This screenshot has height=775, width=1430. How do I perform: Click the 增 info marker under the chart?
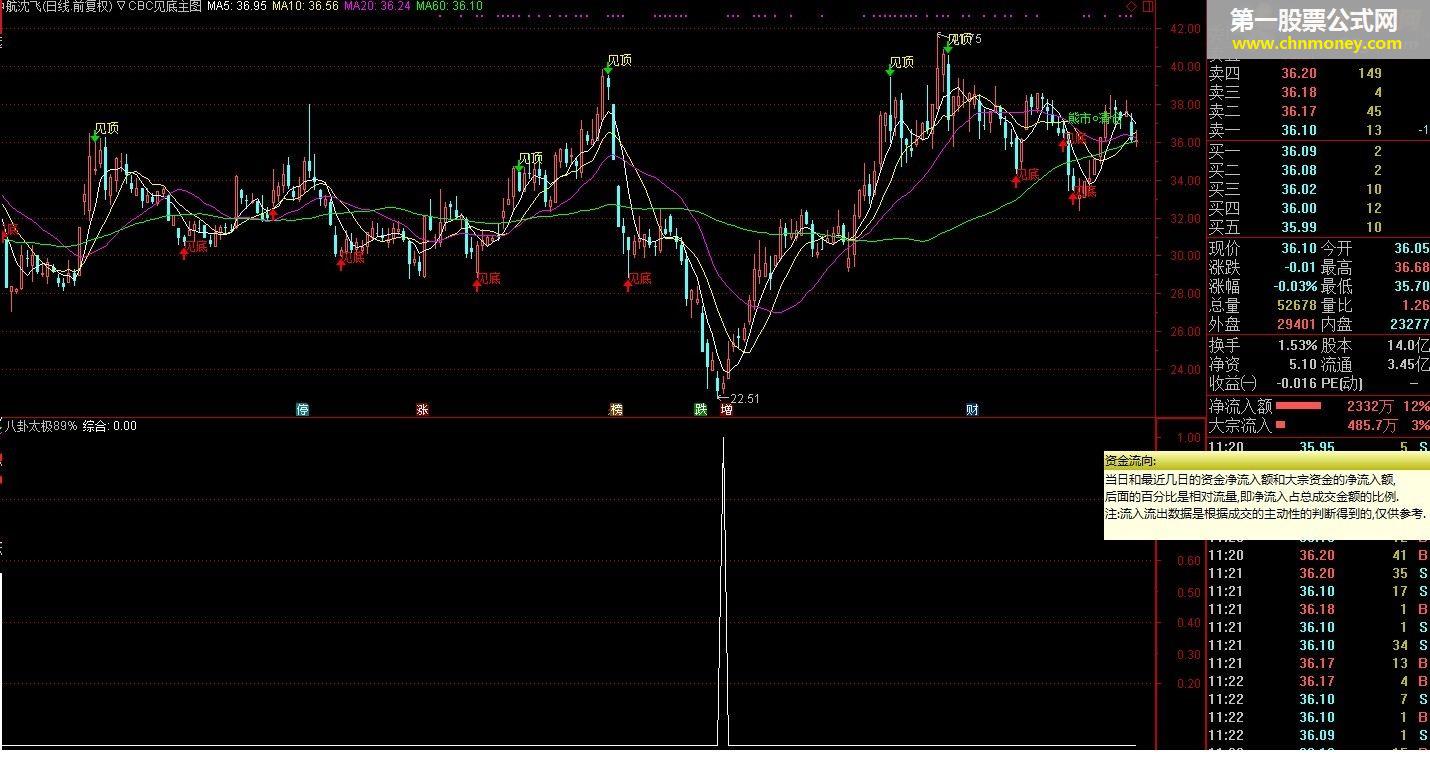(x=727, y=410)
